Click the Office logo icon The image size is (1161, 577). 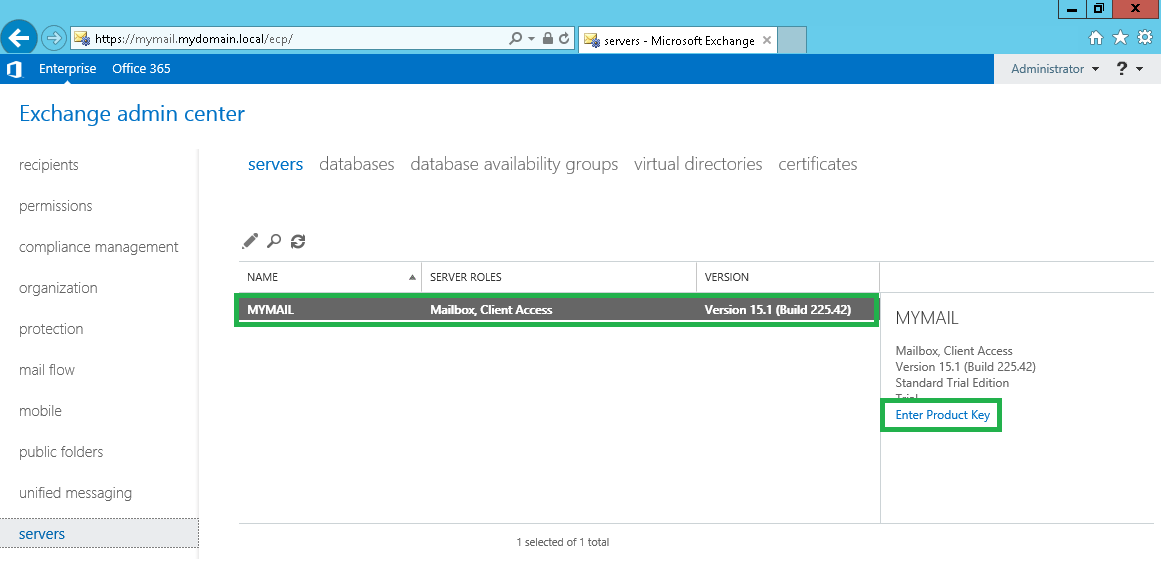coord(13,69)
